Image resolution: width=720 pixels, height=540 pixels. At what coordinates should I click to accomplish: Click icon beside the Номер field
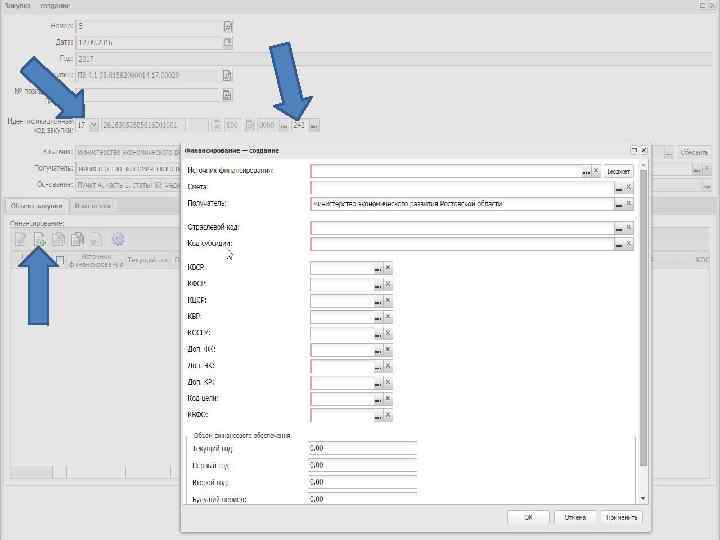(228, 27)
